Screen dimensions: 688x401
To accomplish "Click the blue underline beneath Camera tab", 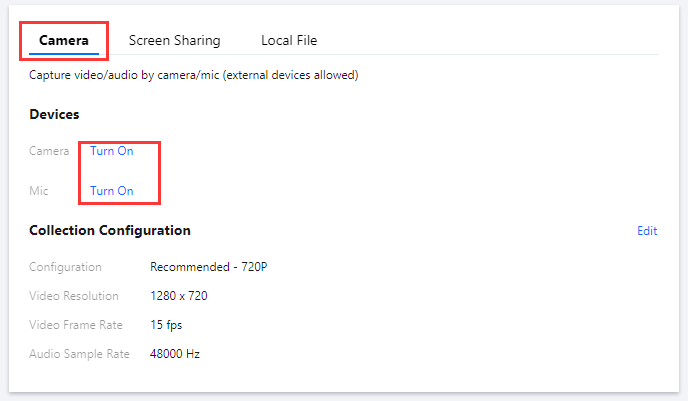I will 64,53.
